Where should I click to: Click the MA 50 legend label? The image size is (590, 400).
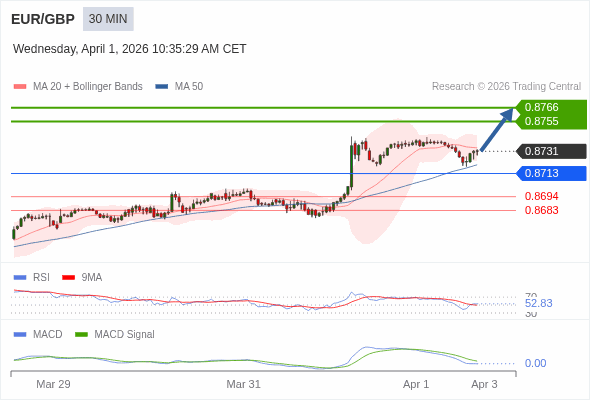coord(189,87)
